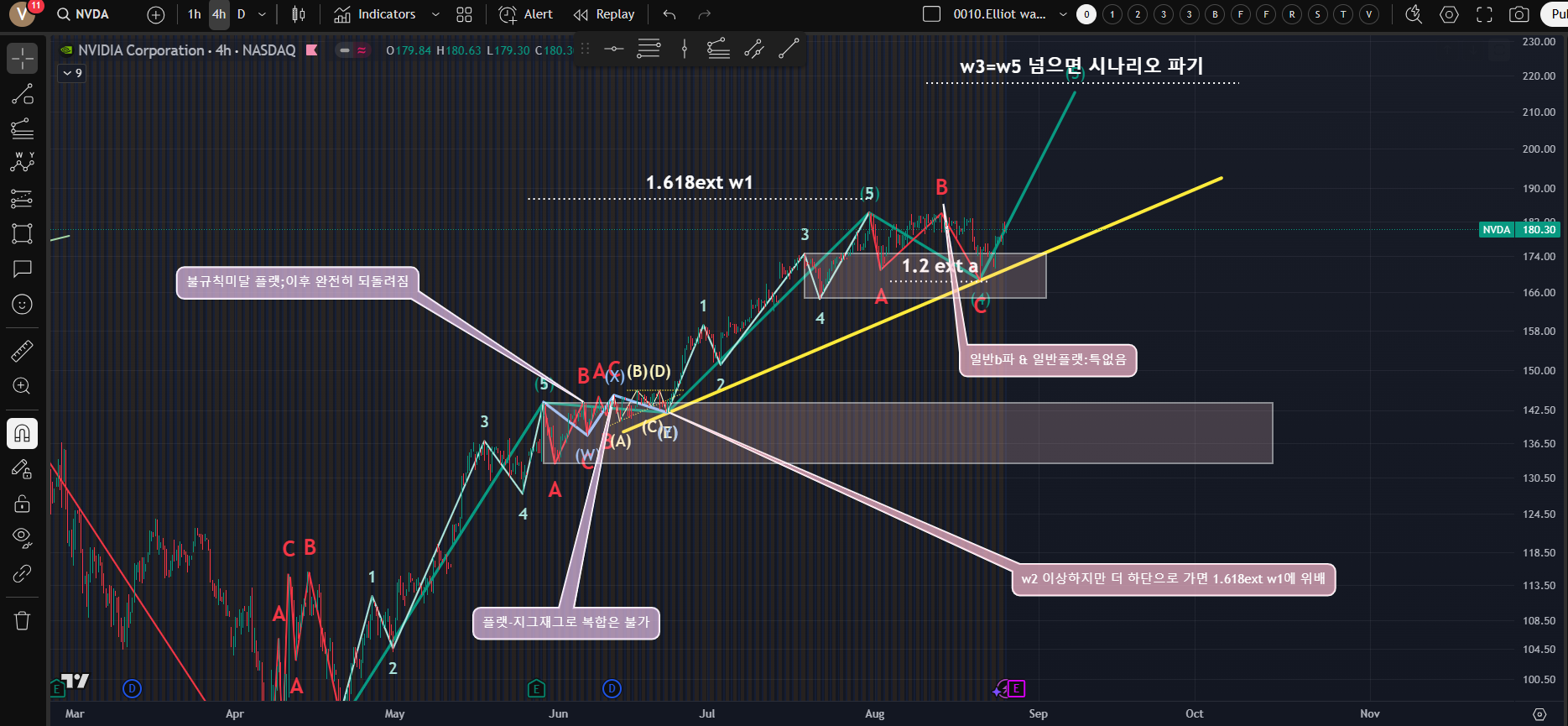This screenshot has height=726, width=1568.
Task: Switch to the 1h timeframe
Action: [195, 14]
